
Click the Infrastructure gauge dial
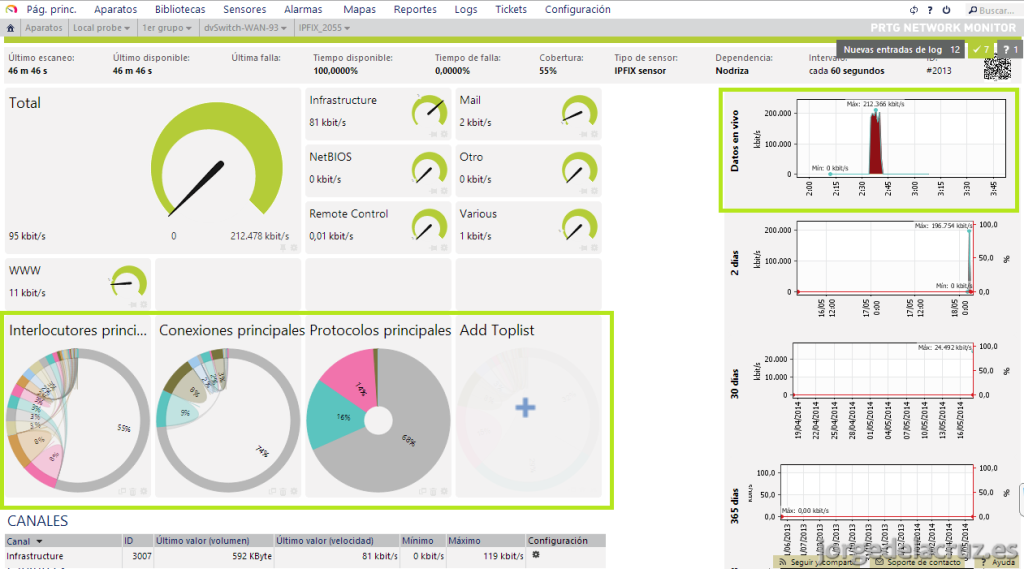point(430,112)
